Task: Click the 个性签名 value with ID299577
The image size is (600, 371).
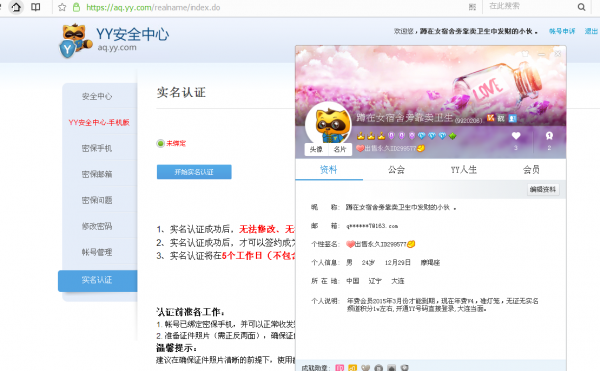Action: click(x=380, y=244)
